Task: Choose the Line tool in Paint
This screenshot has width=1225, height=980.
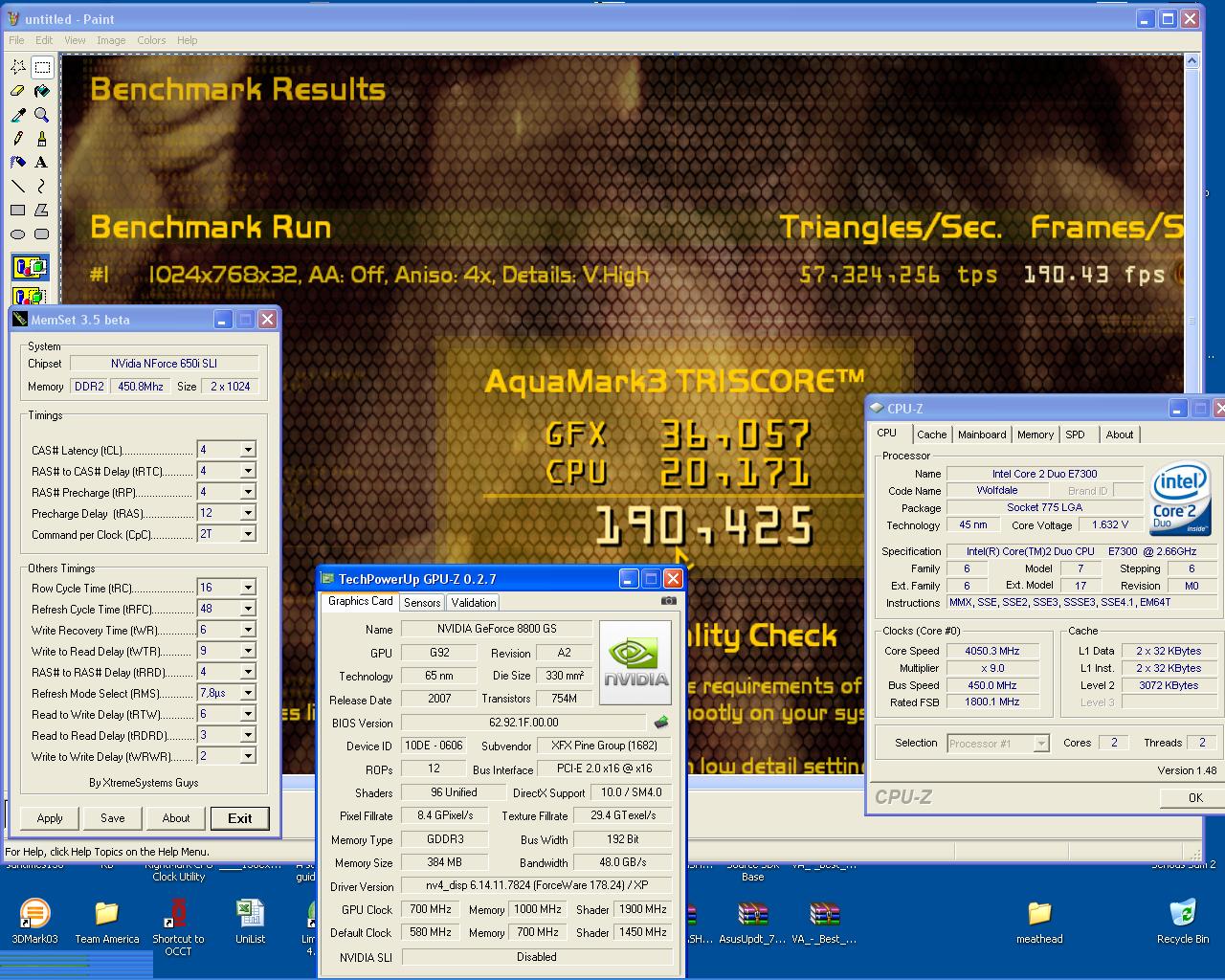Action: [18, 187]
